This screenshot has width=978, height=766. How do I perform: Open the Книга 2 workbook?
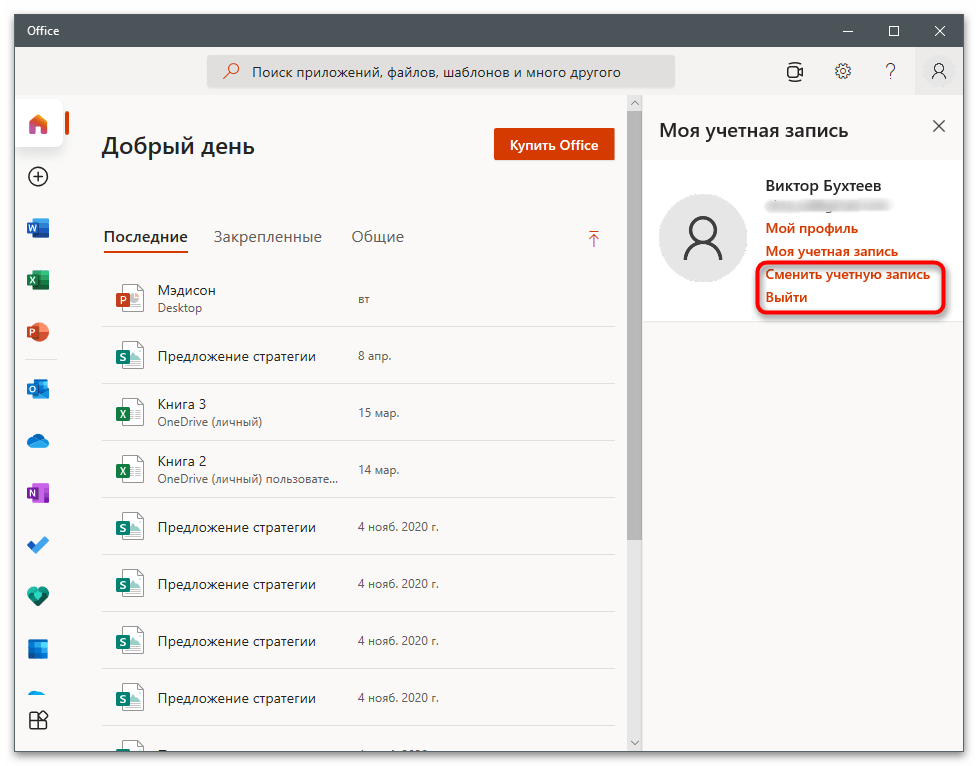coord(358,469)
